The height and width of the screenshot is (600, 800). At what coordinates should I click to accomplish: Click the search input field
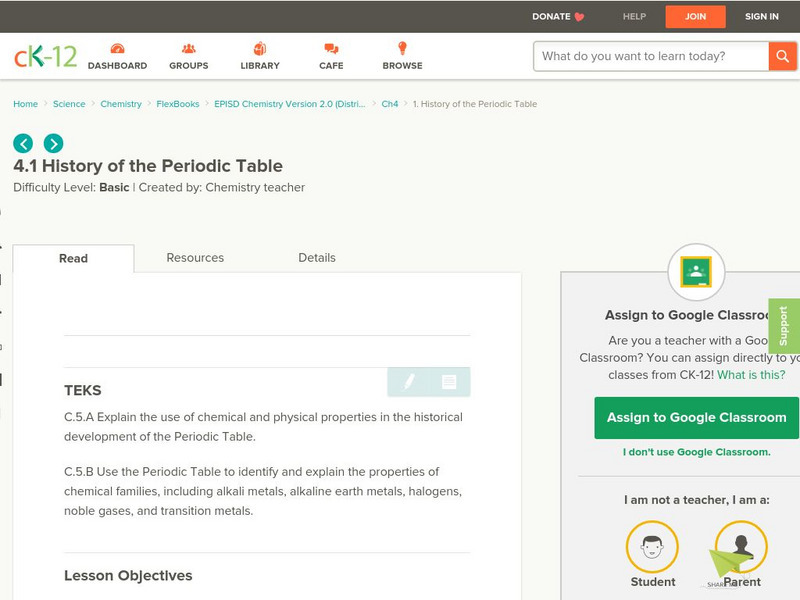pos(650,56)
